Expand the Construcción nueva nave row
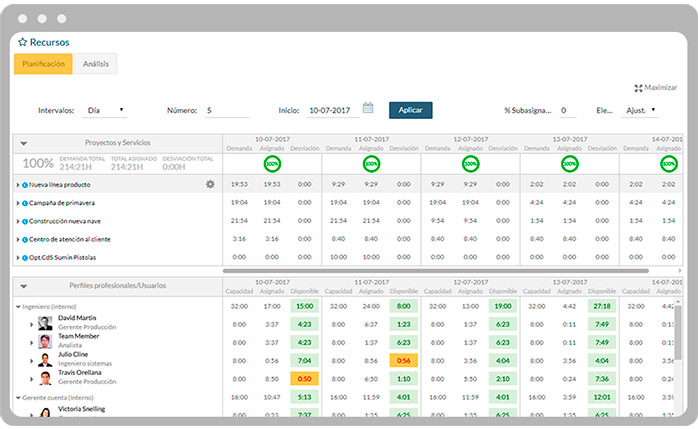The image size is (698, 429). pyautogui.click(x=18, y=221)
